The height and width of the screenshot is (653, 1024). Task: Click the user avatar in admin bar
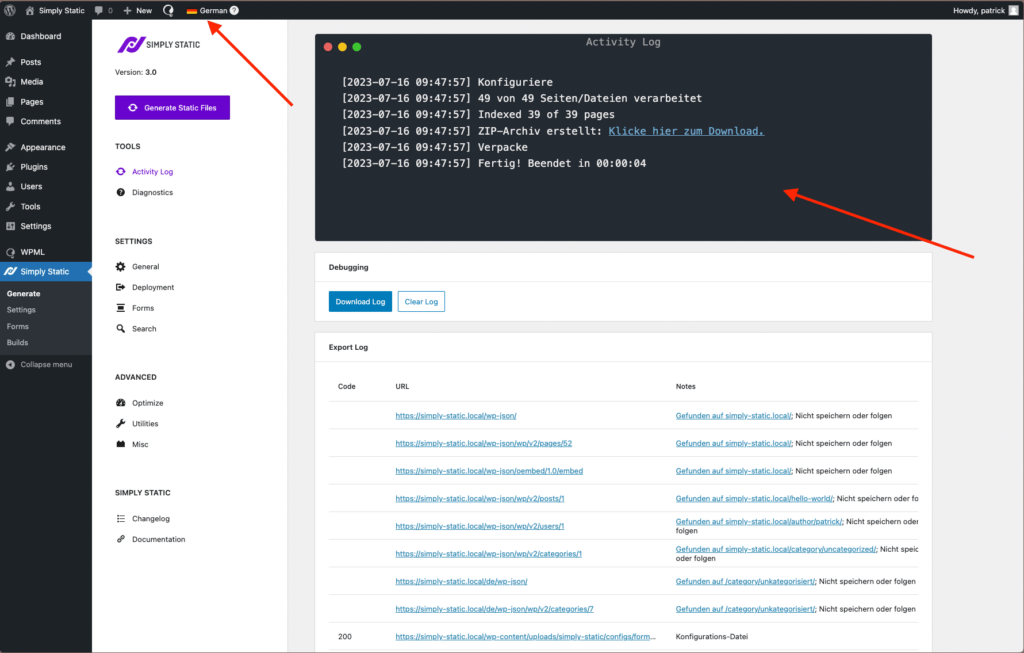coord(1014,10)
